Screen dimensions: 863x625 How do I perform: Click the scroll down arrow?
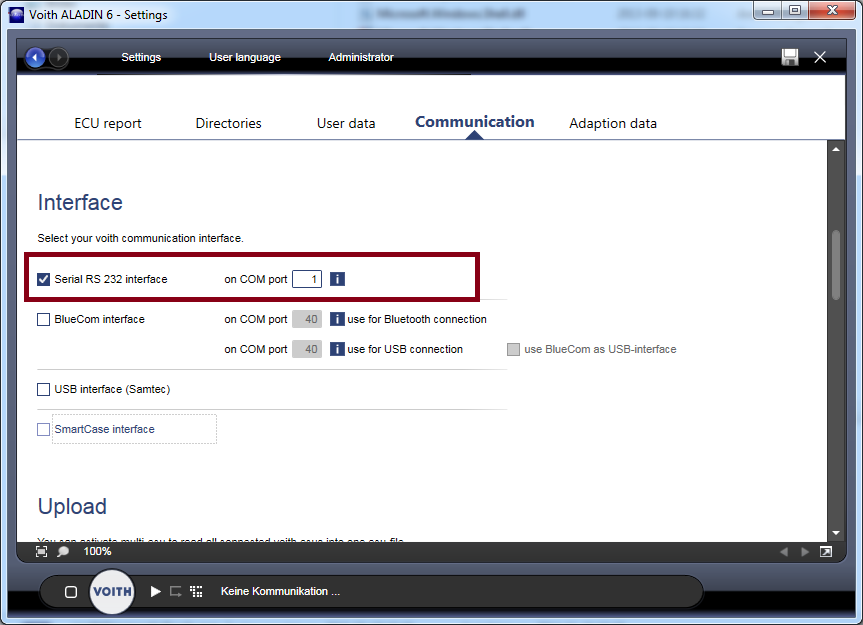click(836, 533)
